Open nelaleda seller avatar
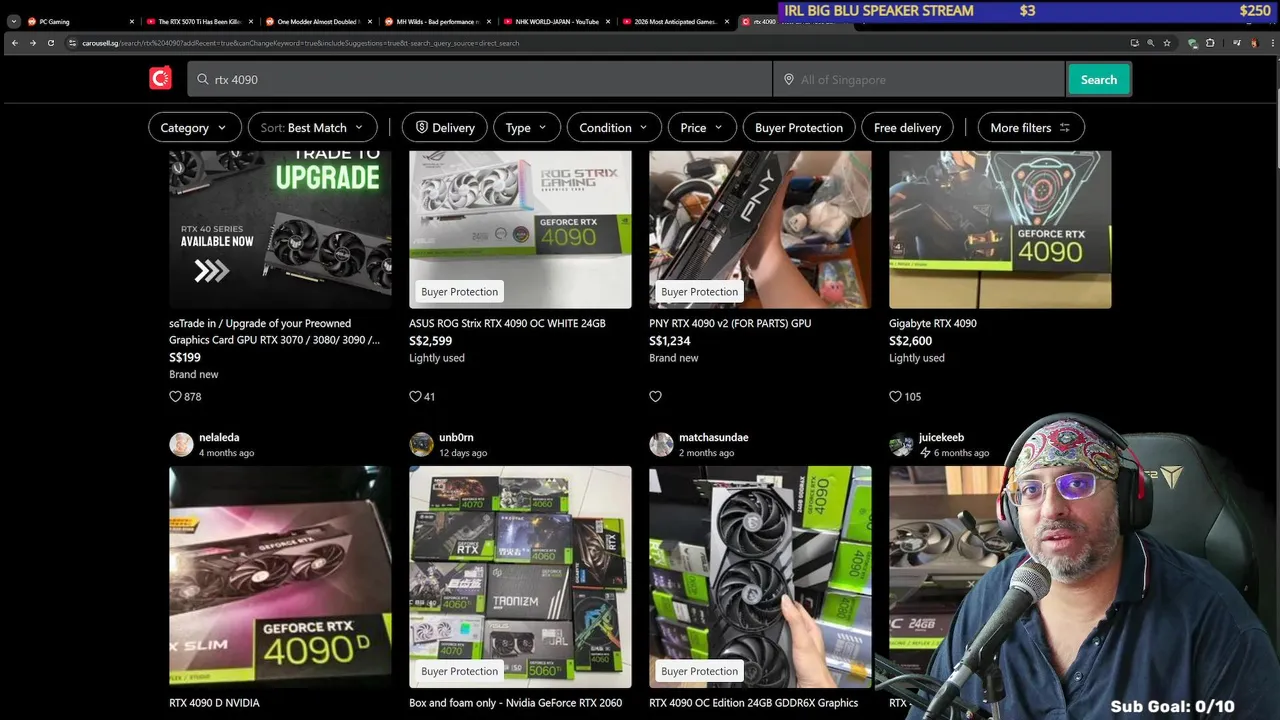Viewport: 1280px width, 720px height. coord(181,444)
